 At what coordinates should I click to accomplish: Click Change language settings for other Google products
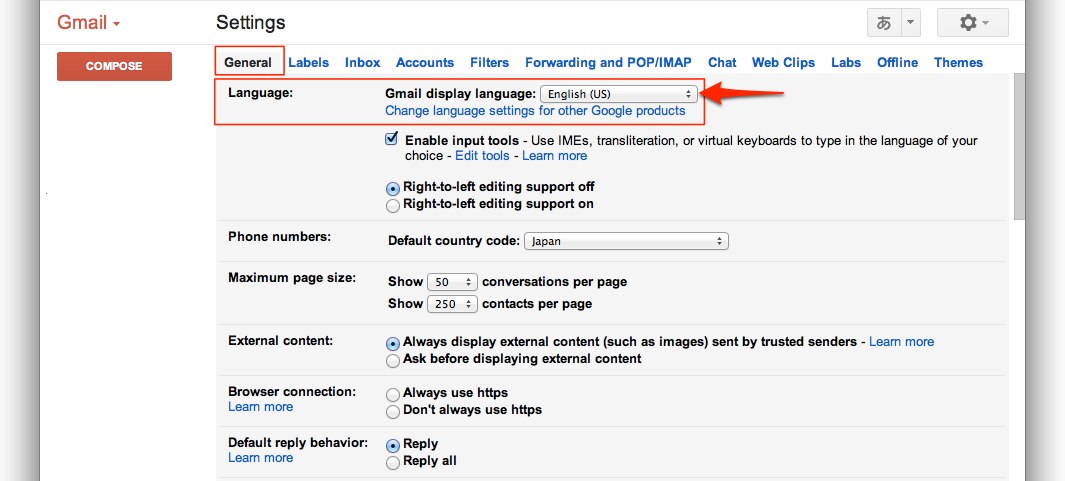[x=535, y=111]
